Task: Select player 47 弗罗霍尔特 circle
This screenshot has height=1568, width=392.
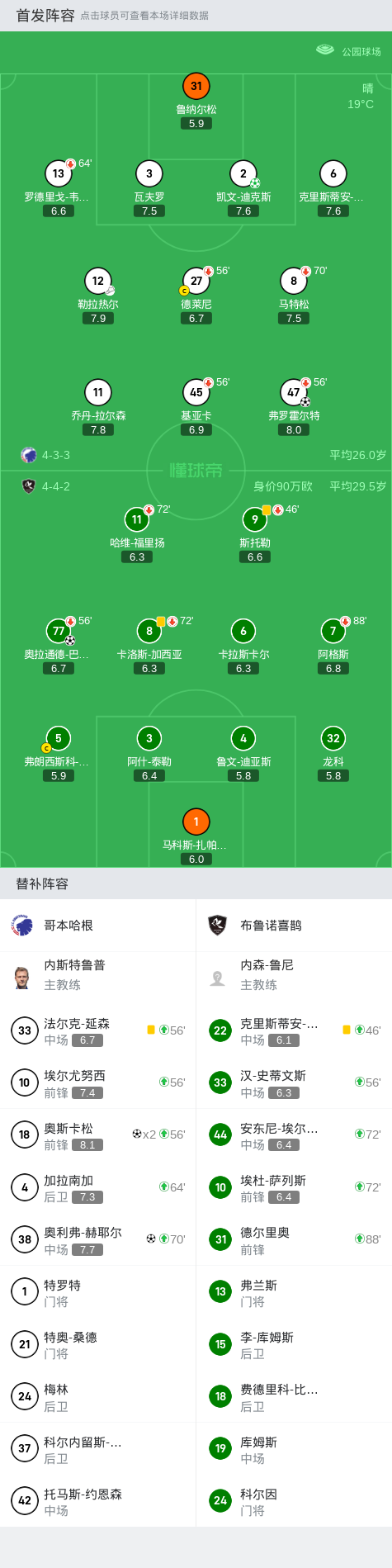Action: (x=294, y=392)
